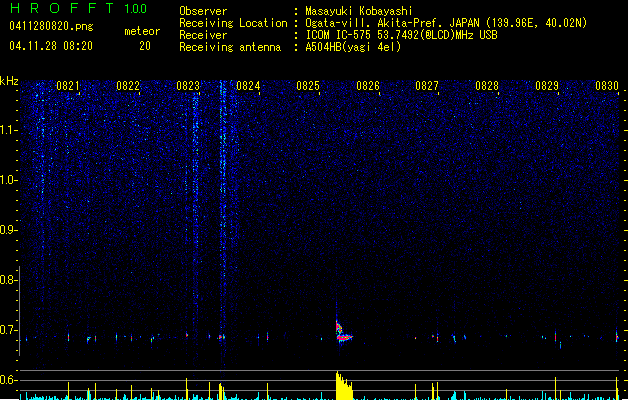Click the 0824 time marker

[x=248, y=86]
